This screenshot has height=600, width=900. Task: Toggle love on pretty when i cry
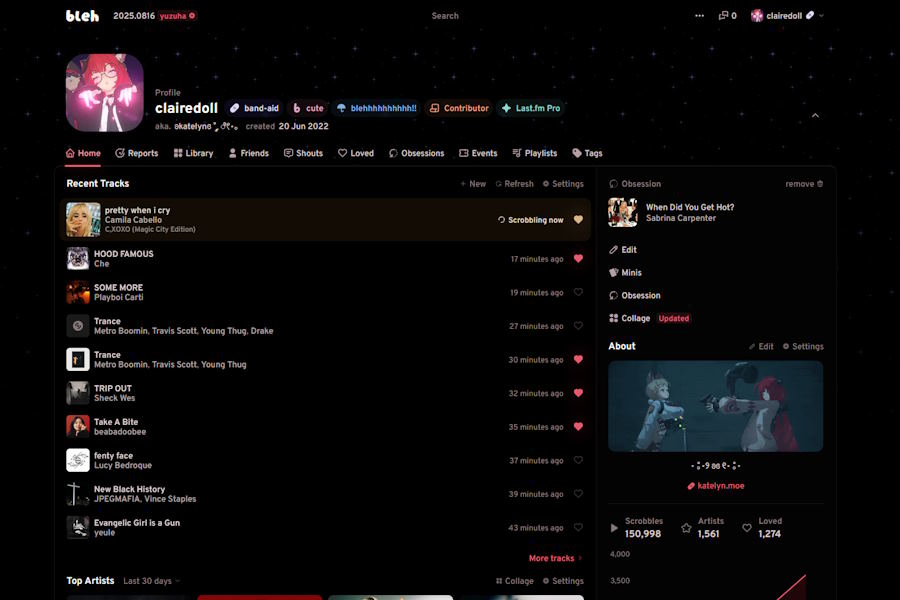pyautogui.click(x=578, y=219)
